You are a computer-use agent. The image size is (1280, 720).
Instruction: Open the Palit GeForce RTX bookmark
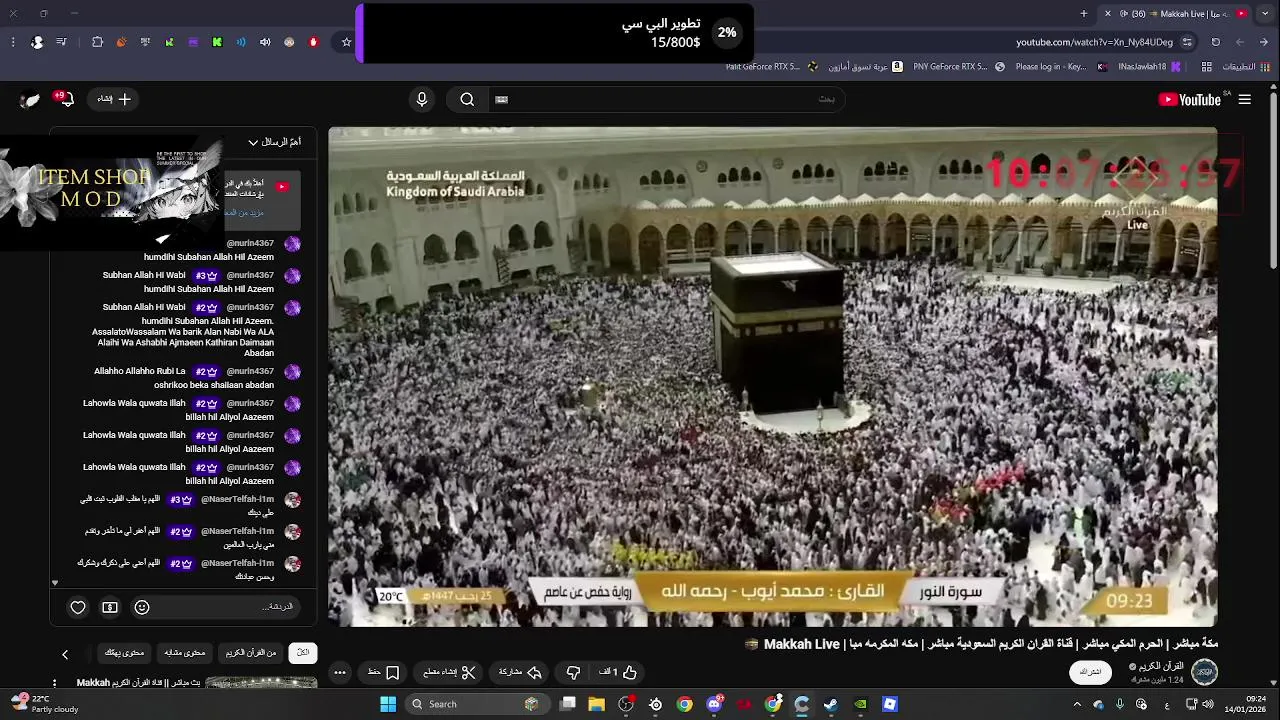point(772,67)
